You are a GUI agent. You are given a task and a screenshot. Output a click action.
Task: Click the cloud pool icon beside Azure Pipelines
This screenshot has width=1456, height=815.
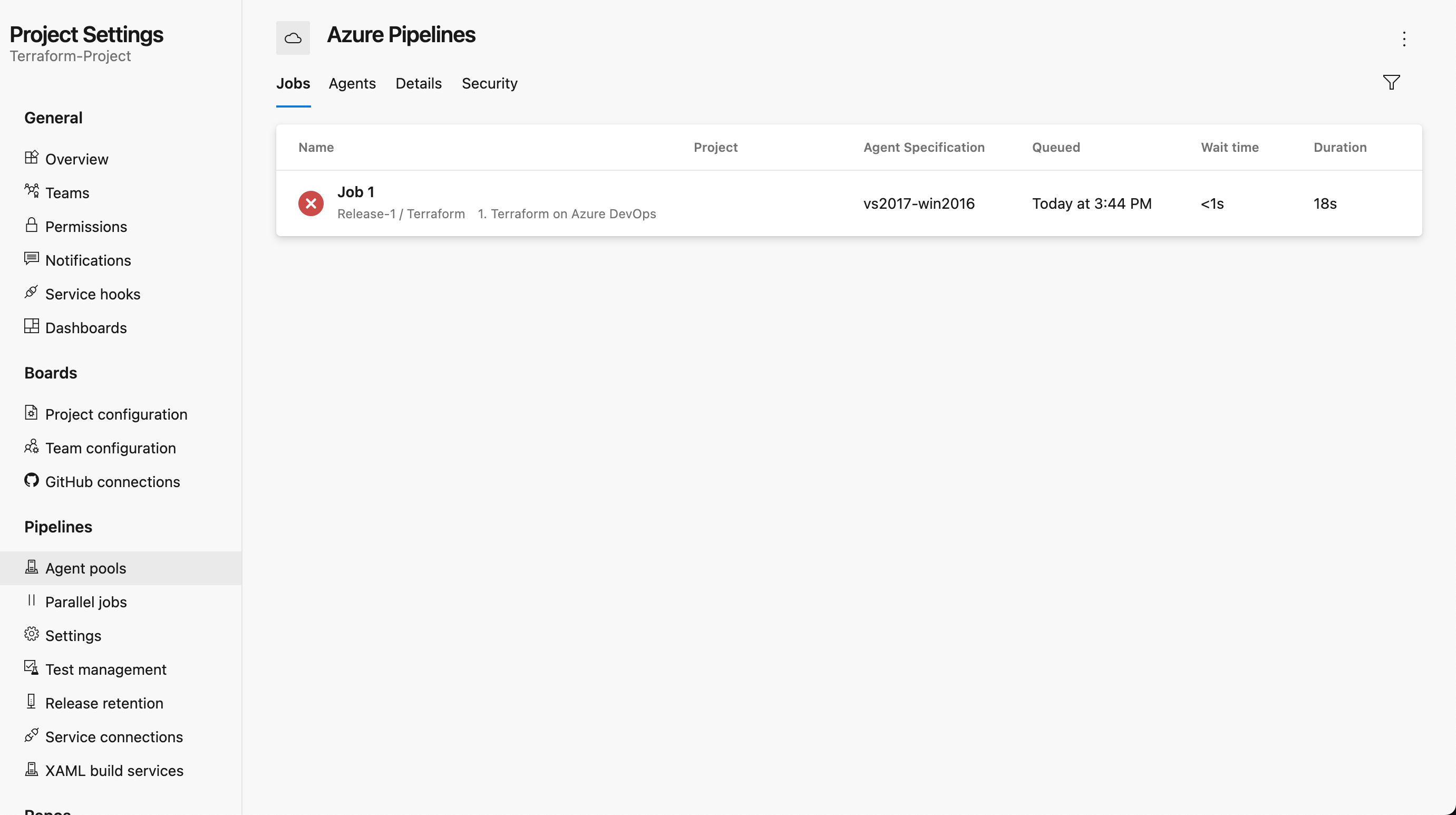293,38
